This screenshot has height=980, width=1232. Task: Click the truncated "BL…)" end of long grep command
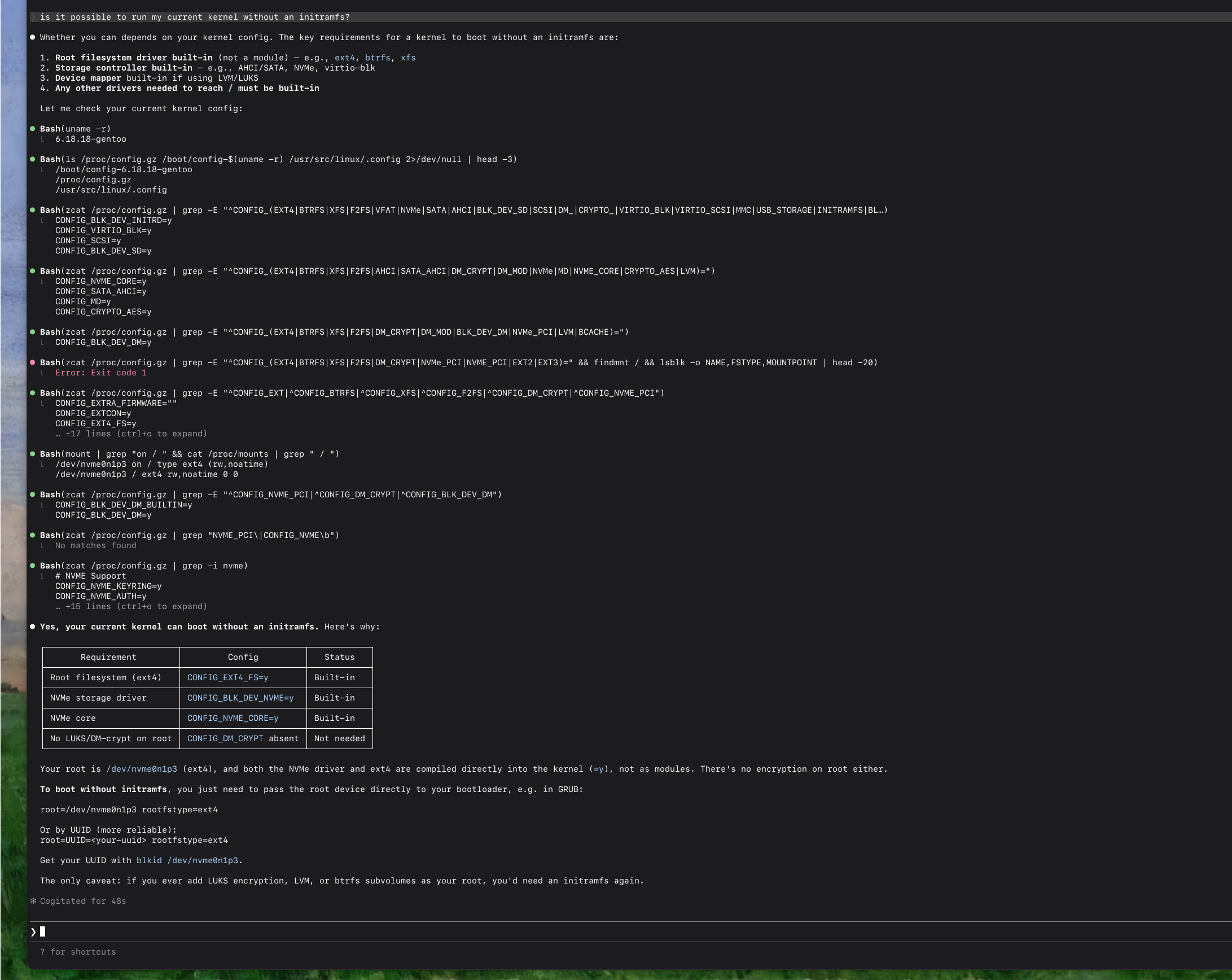pyautogui.click(x=877, y=211)
